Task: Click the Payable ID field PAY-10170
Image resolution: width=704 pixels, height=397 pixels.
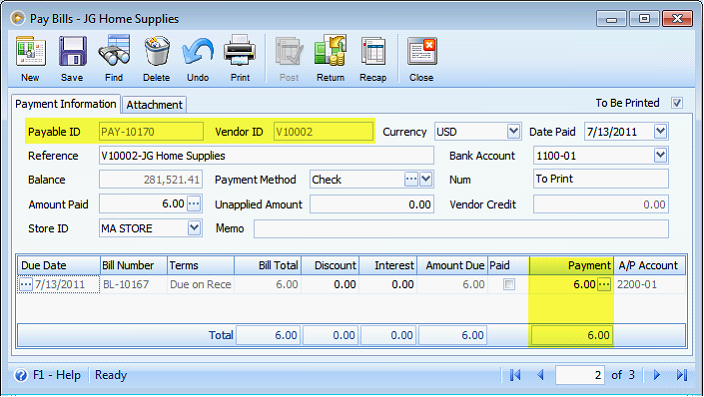Action: (x=151, y=132)
